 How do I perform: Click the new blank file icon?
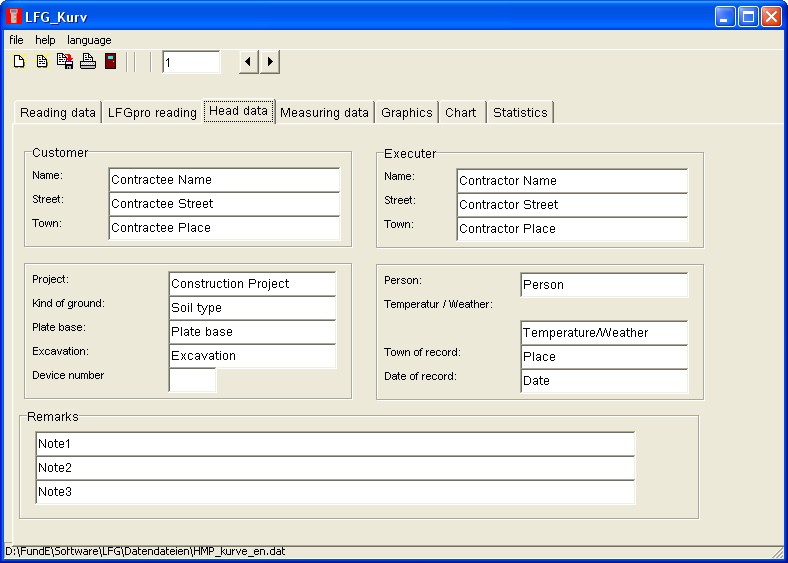[x=19, y=62]
